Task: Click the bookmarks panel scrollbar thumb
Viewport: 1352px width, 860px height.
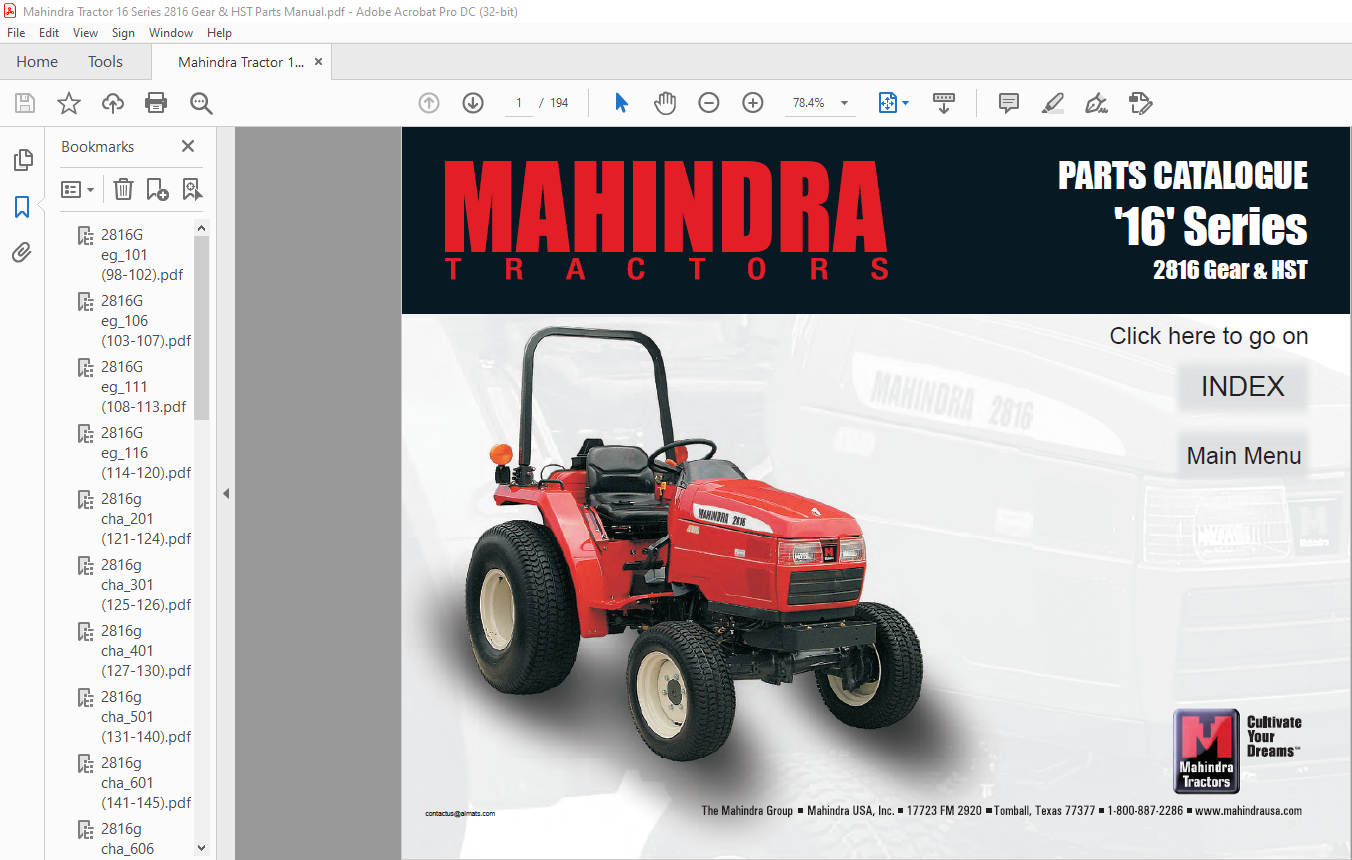Action: pos(201,328)
